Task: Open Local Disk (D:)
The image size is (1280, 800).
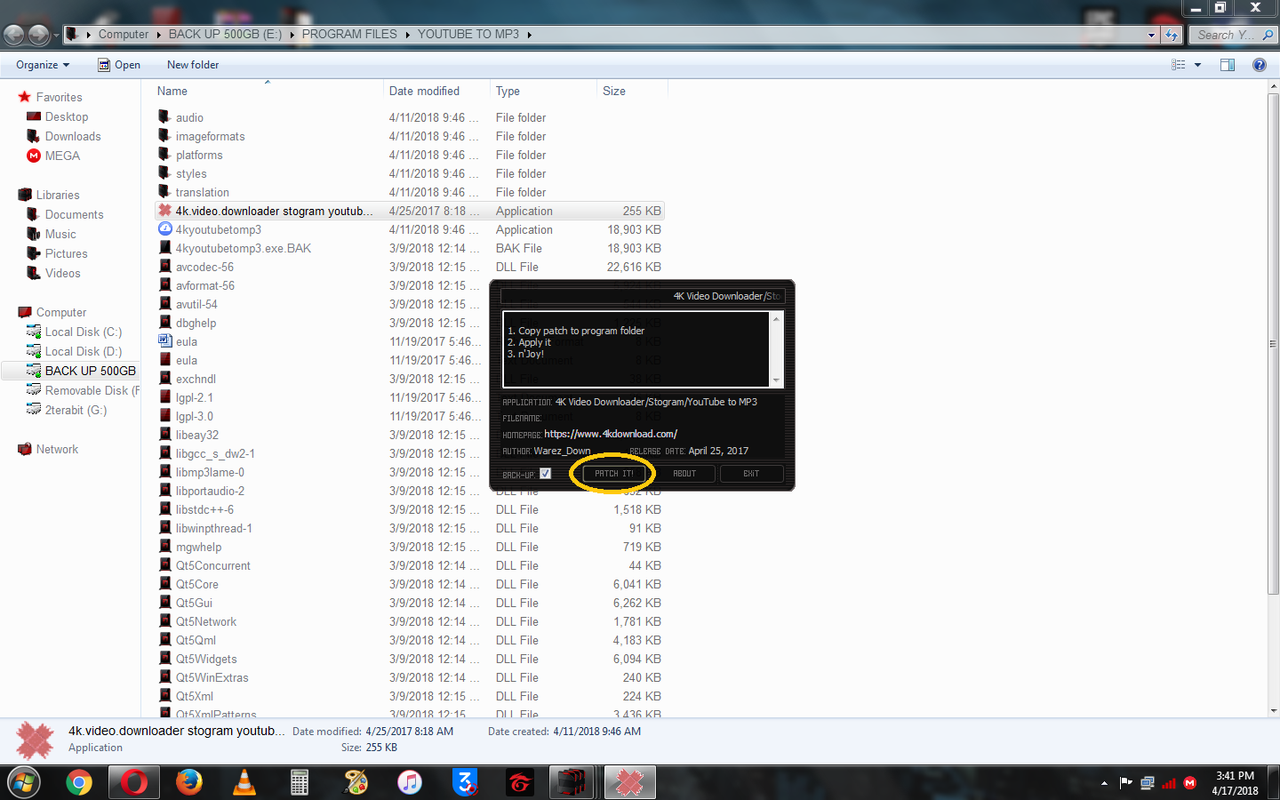Action: tap(83, 351)
